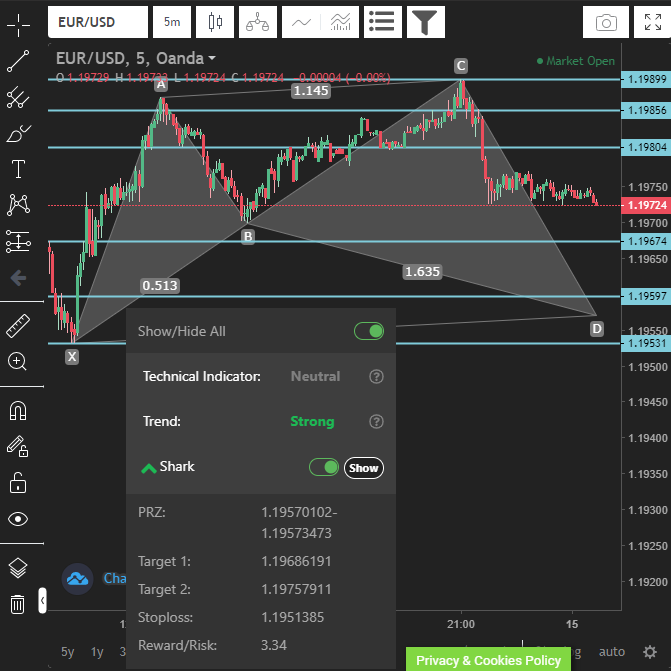Screen dimensions: 671x671
Task: Toggle magnet mode
Action: [x=18, y=411]
